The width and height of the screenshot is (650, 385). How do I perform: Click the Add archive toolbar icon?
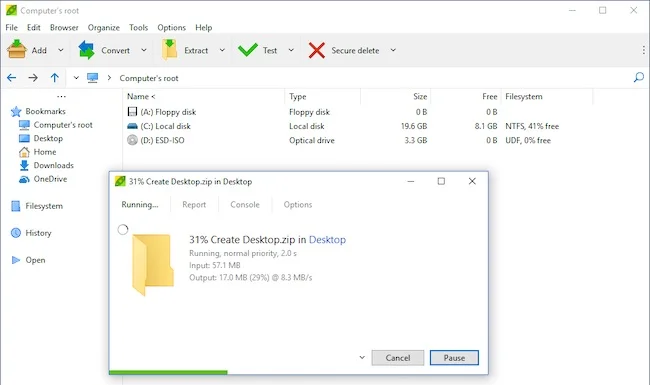(17, 50)
